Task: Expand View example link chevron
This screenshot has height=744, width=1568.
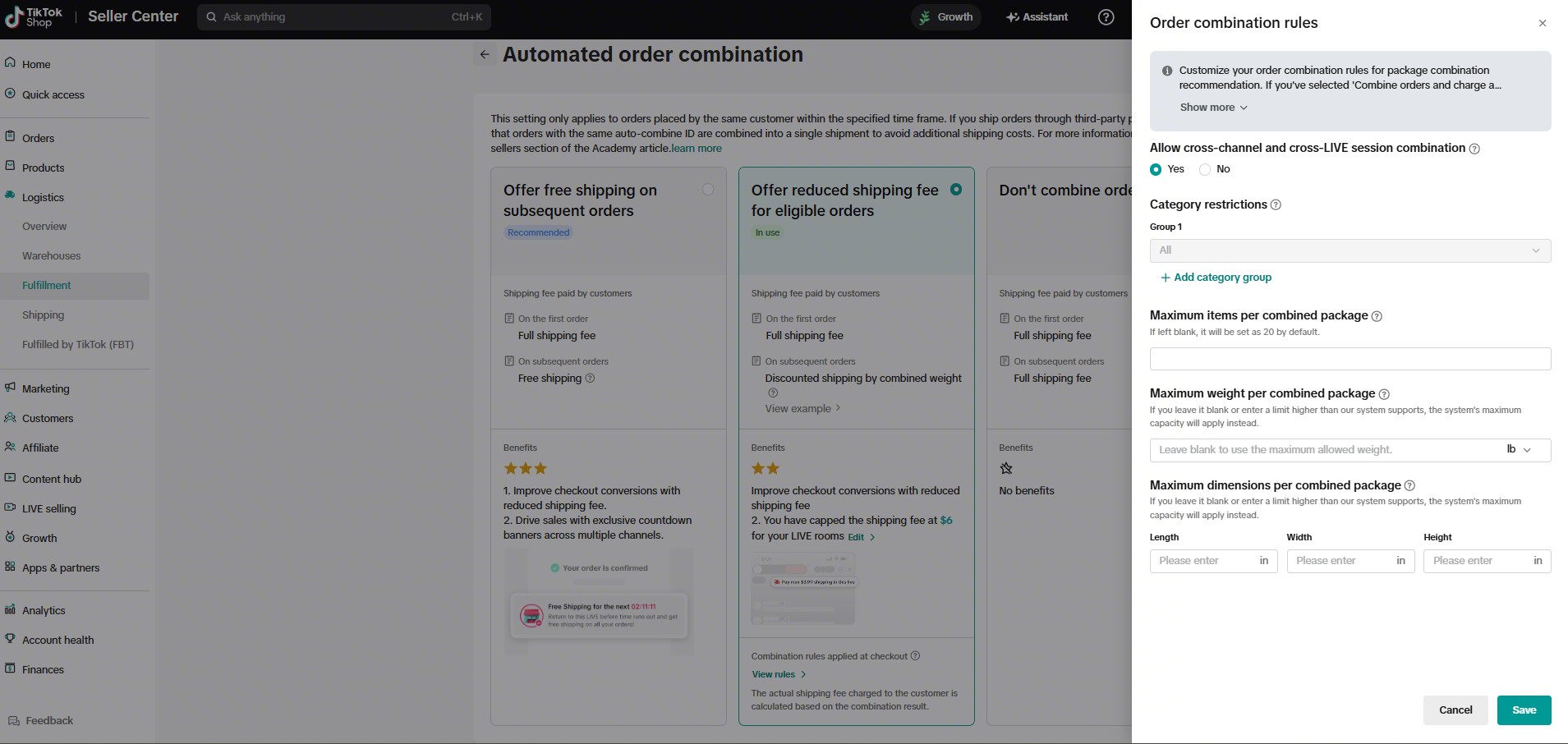Action: coord(838,408)
